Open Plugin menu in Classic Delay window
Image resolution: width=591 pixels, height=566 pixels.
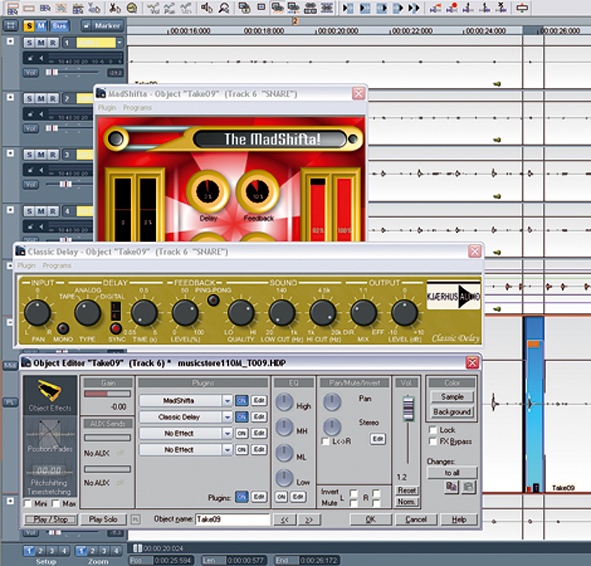point(26,266)
